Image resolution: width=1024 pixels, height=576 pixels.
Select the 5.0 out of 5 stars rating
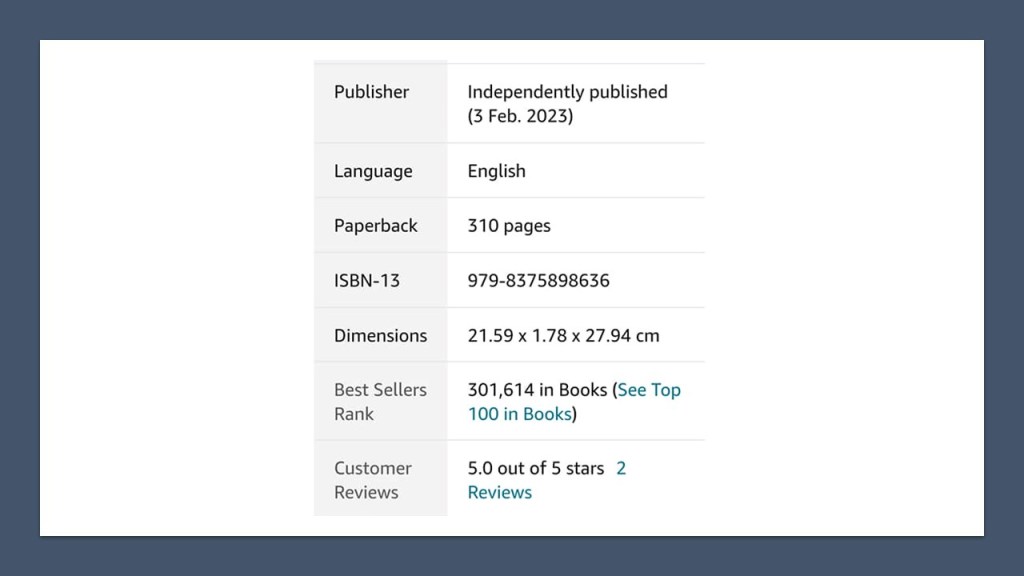click(535, 468)
